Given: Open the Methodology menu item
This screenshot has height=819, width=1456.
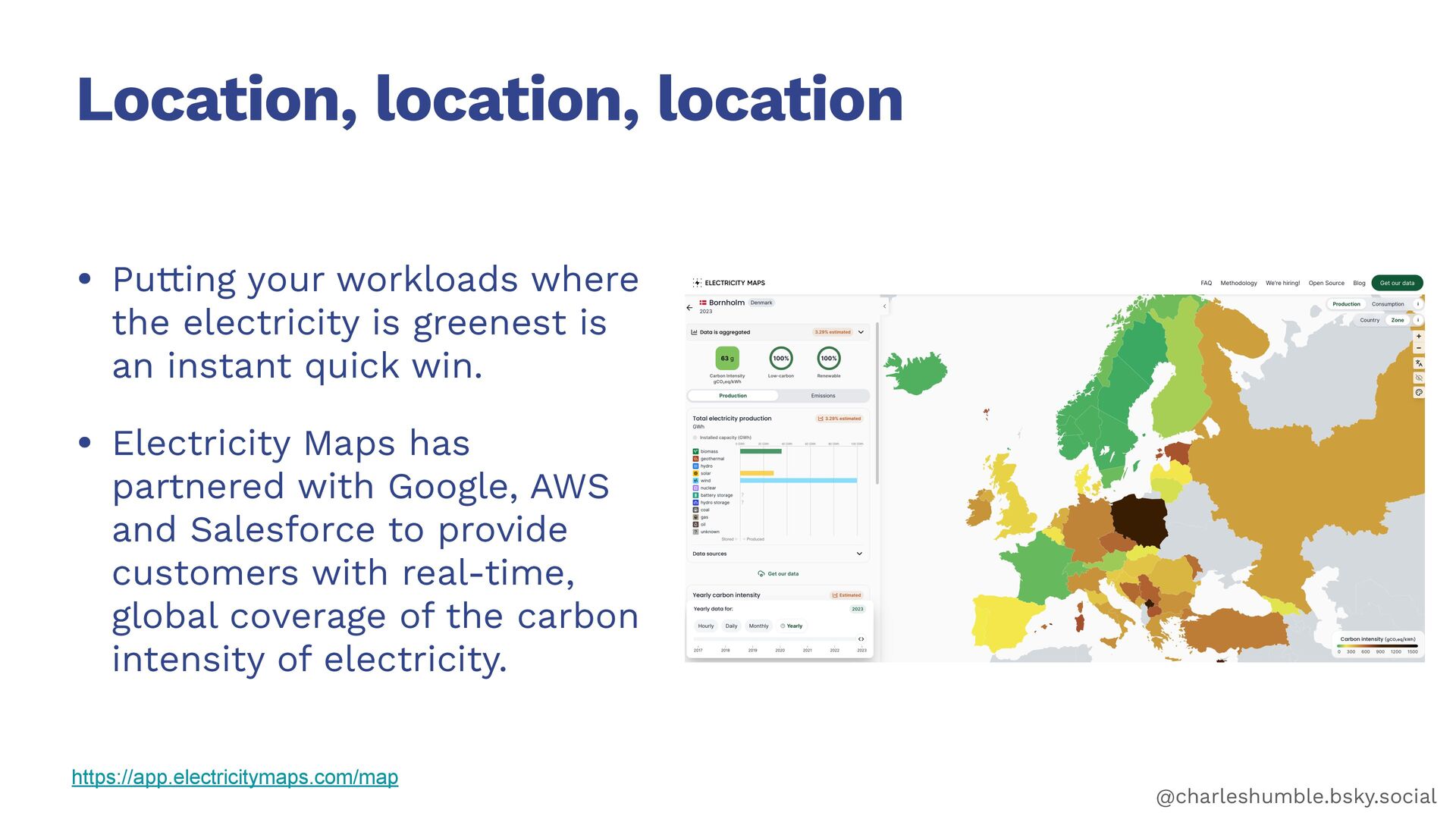Looking at the screenshot, I should click(1238, 283).
